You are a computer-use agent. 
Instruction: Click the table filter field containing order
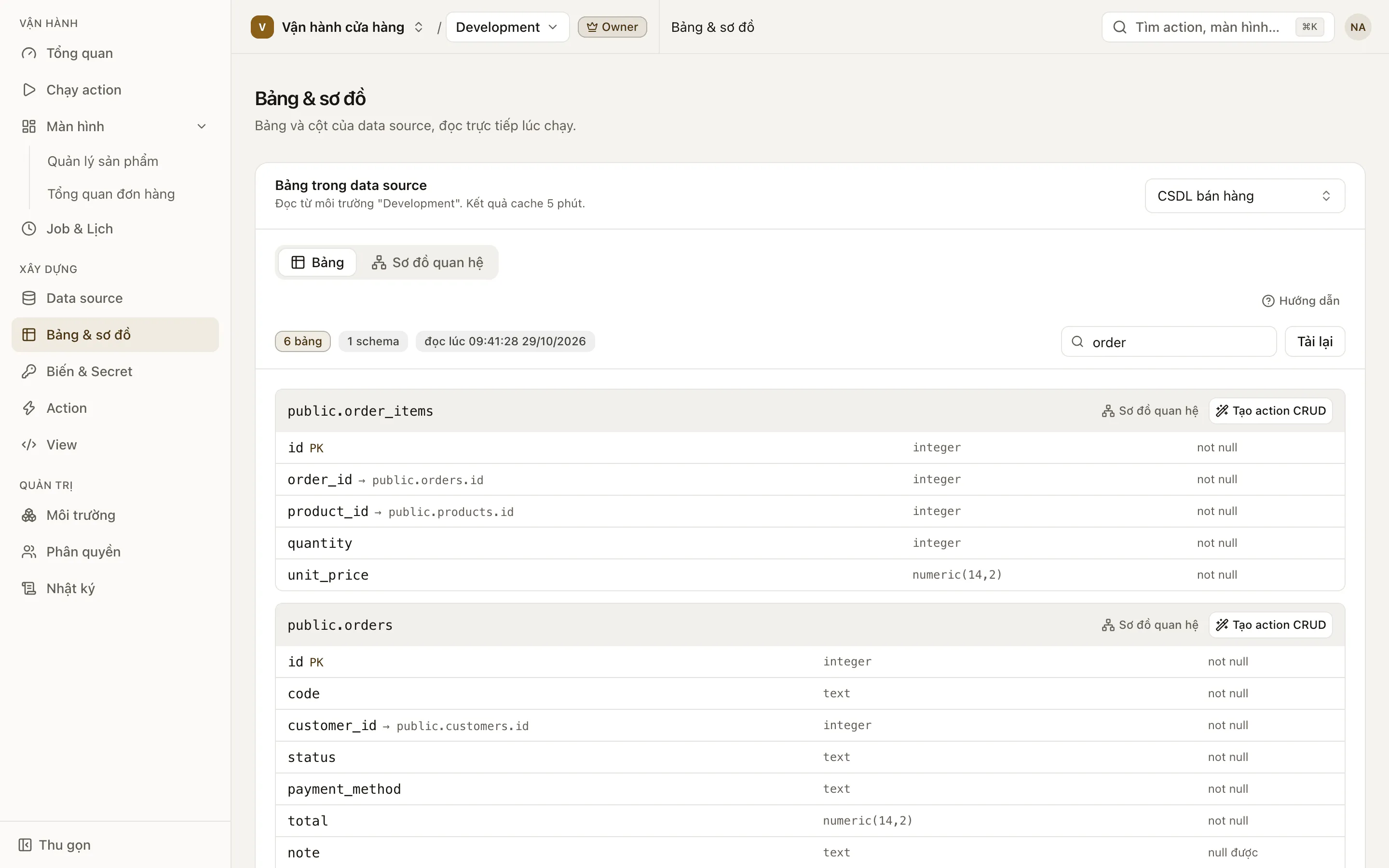click(x=1169, y=342)
